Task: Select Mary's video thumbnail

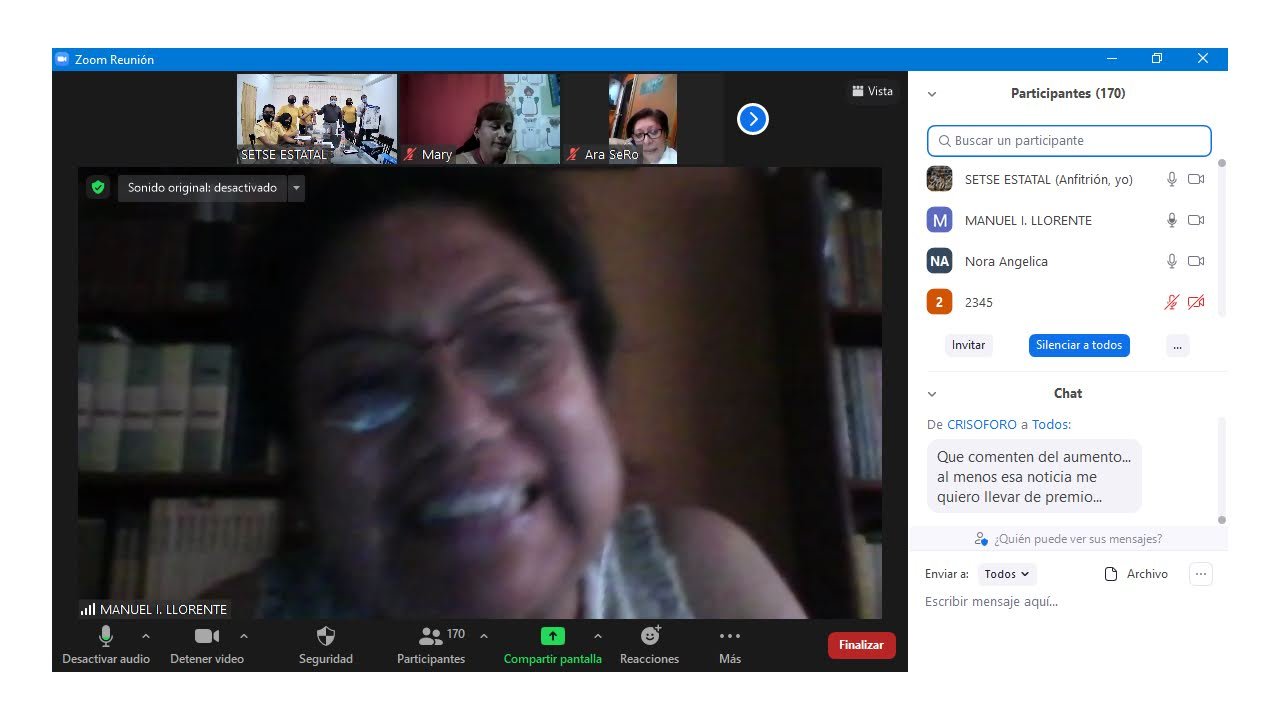Action: tap(479, 119)
